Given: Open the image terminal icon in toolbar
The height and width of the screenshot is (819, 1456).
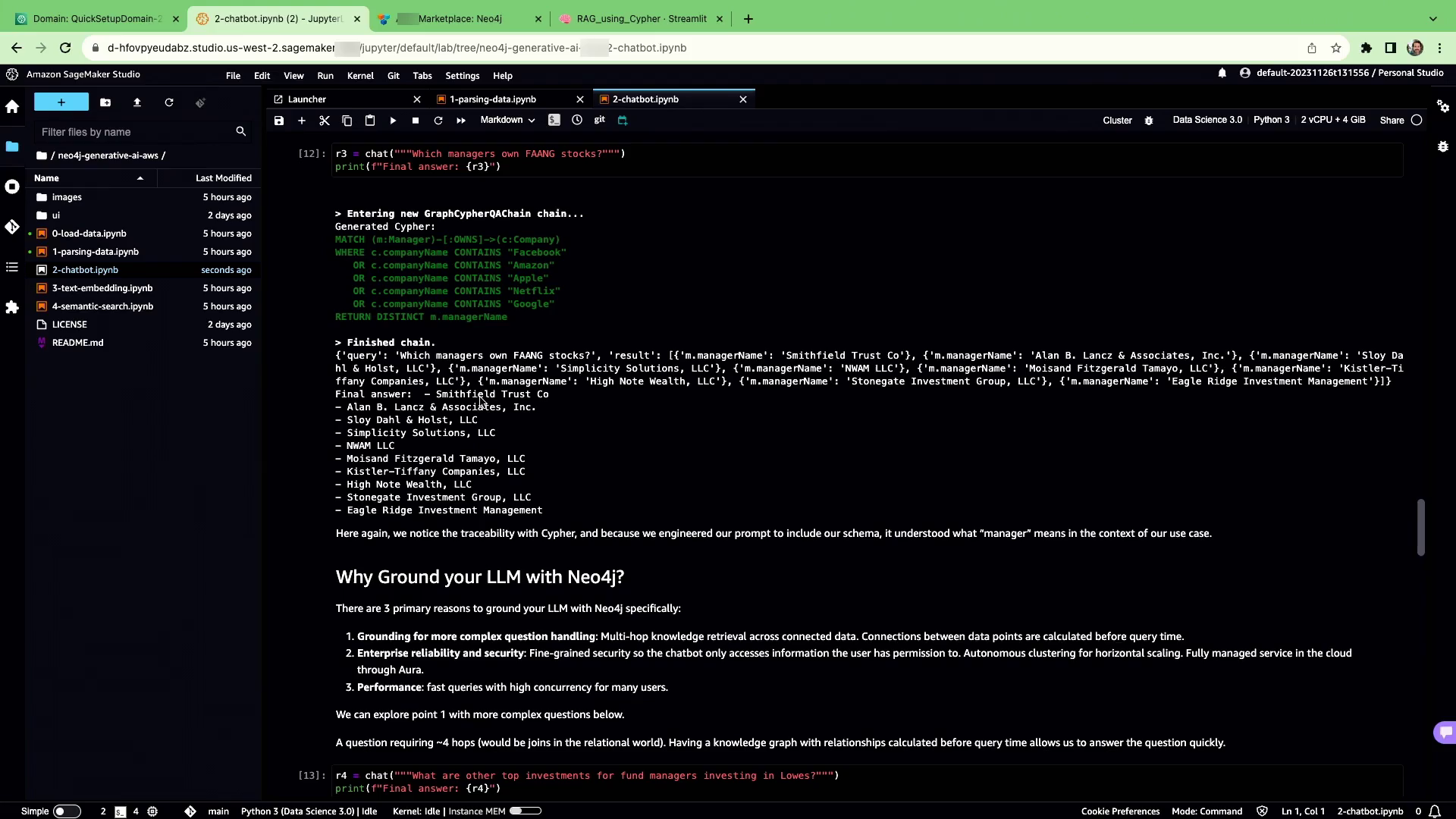Looking at the screenshot, I should [x=554, y=120].
